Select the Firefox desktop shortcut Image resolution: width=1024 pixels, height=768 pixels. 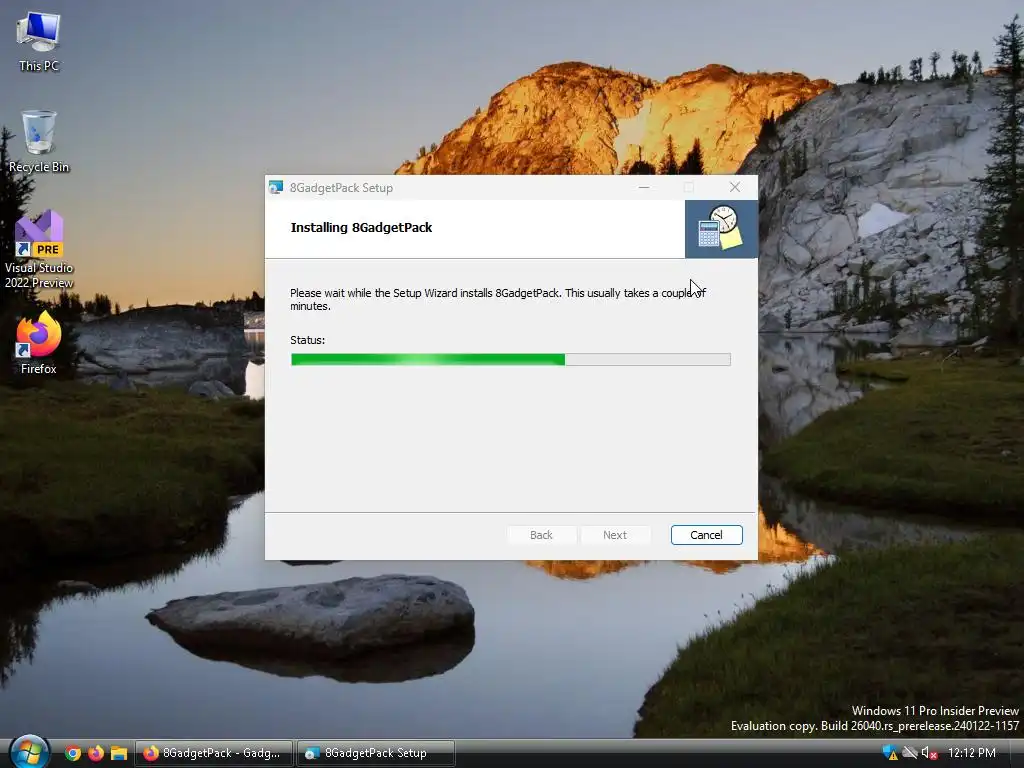pyautogui.click(x=39, y=344)
